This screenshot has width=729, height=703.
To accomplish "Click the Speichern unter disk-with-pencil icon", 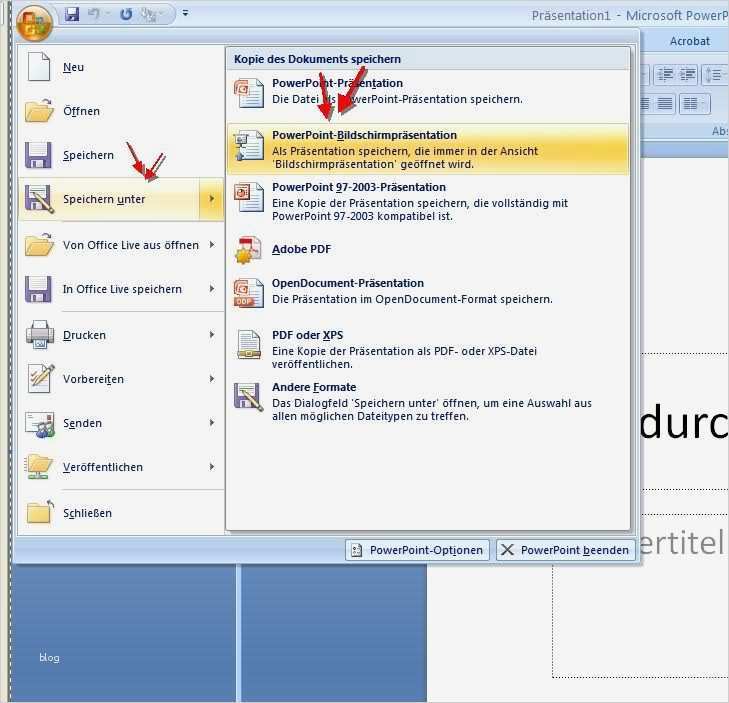I will point(39,199).
